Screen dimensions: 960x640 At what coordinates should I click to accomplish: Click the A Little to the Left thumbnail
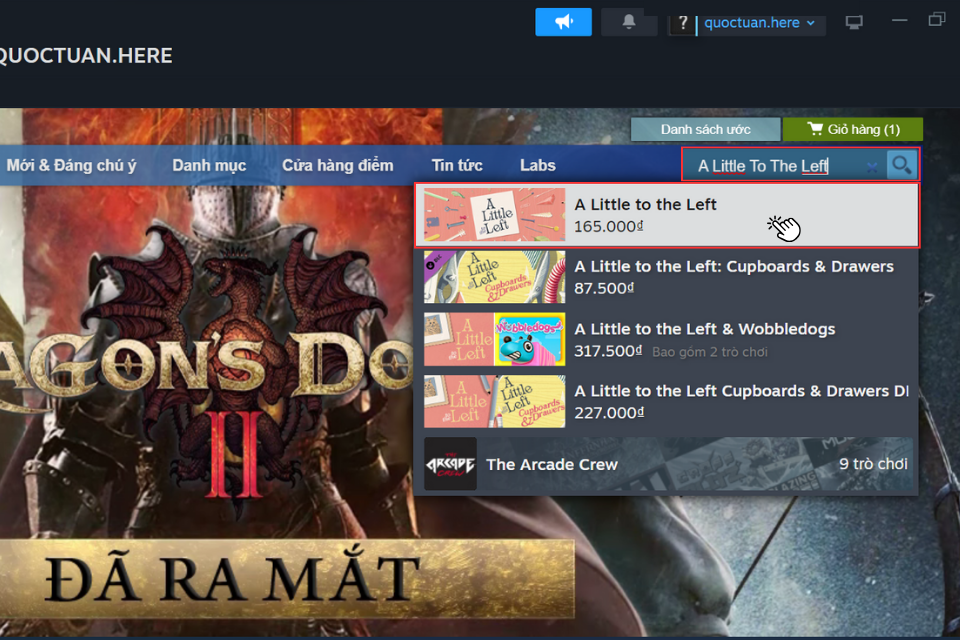point(495,215)
